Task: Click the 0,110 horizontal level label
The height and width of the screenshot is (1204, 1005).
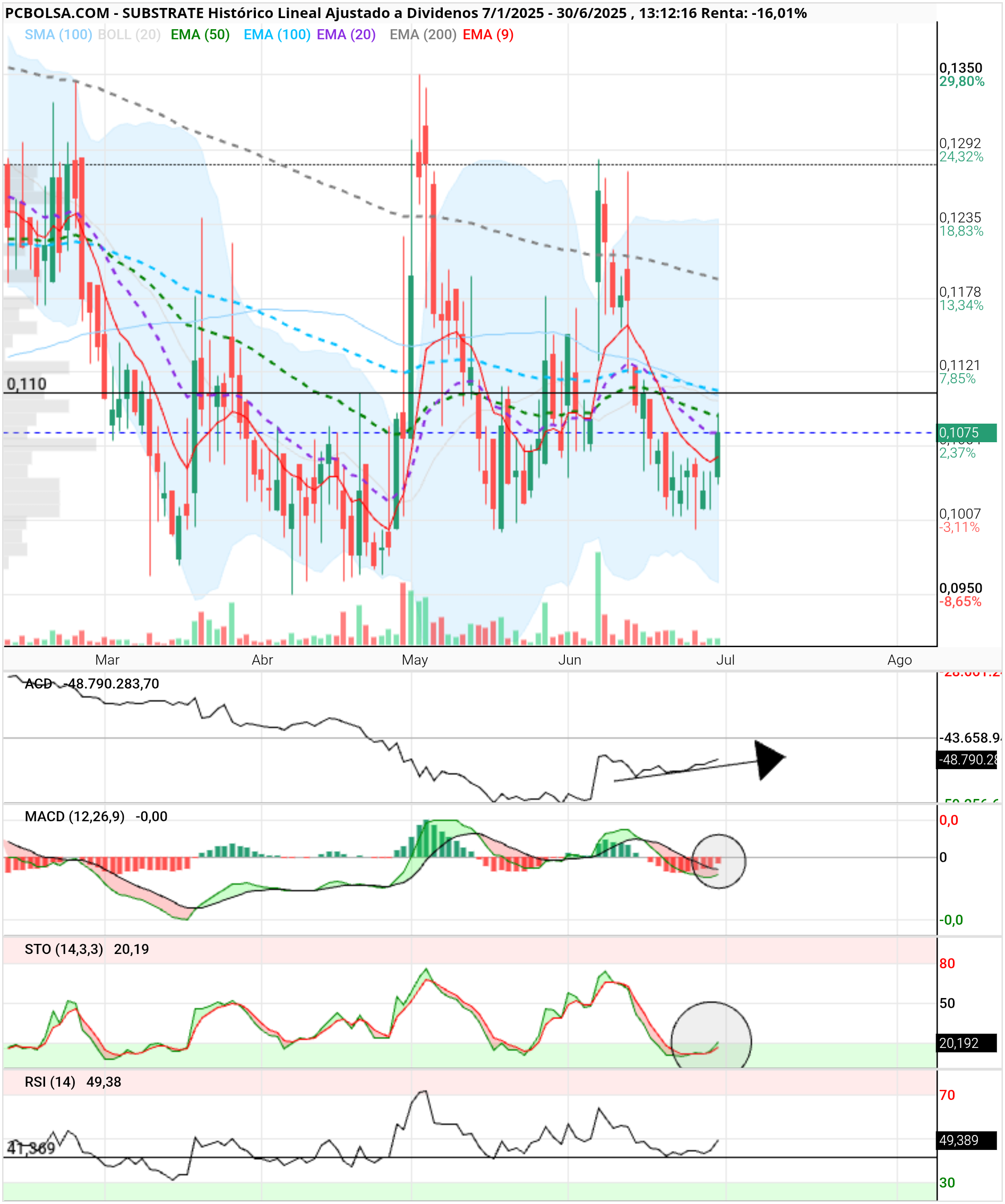Action: [27, 384]
